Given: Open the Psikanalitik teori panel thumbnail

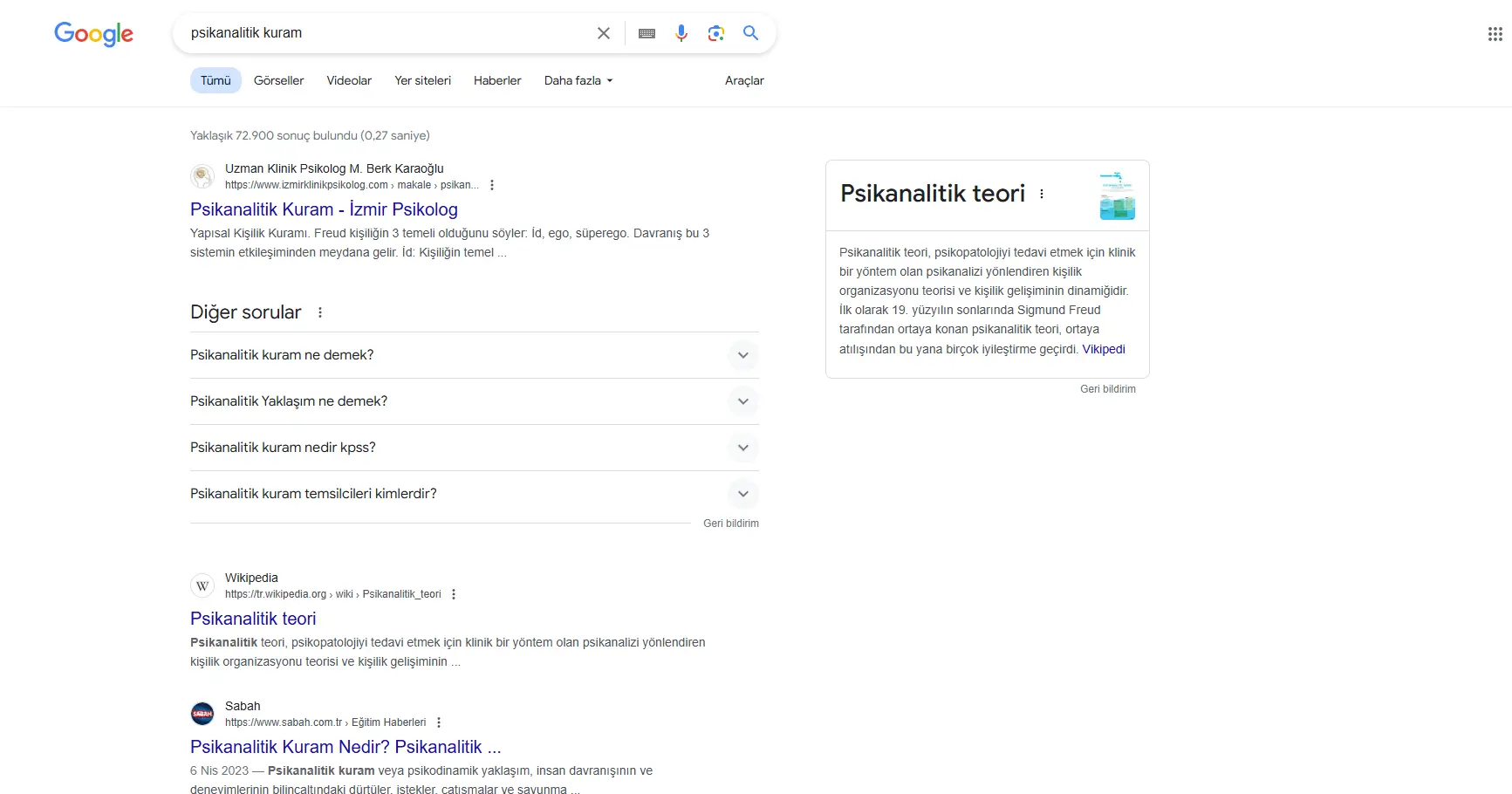Looking at the screenshot, I should click(x=1117, y=195).
